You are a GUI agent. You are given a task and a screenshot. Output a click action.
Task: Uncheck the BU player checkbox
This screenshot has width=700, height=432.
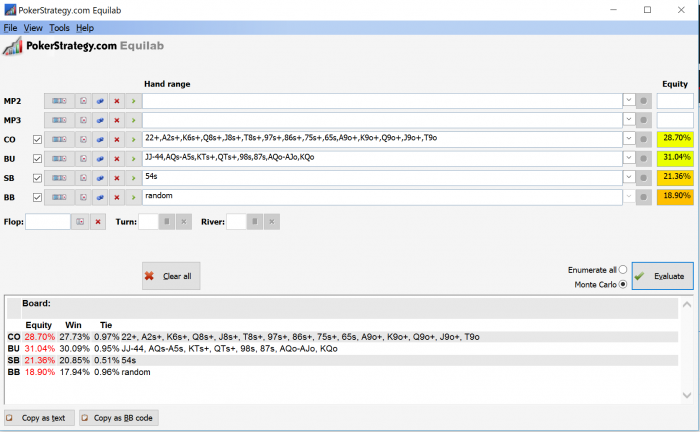pos(38,159)
